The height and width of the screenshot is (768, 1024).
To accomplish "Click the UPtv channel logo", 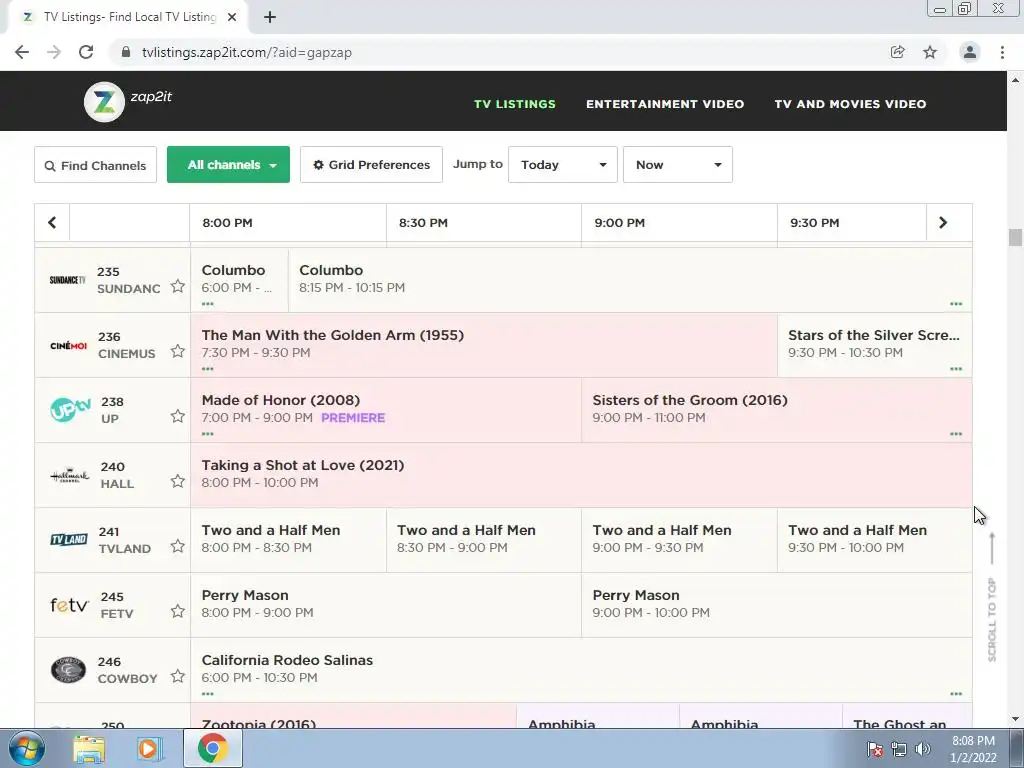I will coord(71,409).
